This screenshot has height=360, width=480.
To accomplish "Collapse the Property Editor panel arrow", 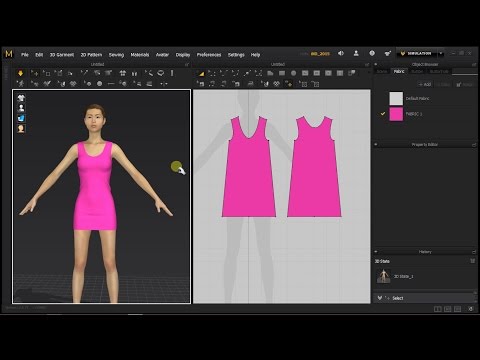I will coord(376,144).
